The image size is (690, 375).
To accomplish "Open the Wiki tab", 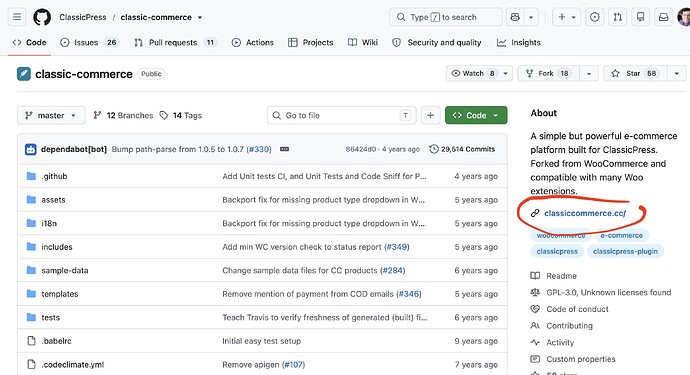I will click(363, 42).
